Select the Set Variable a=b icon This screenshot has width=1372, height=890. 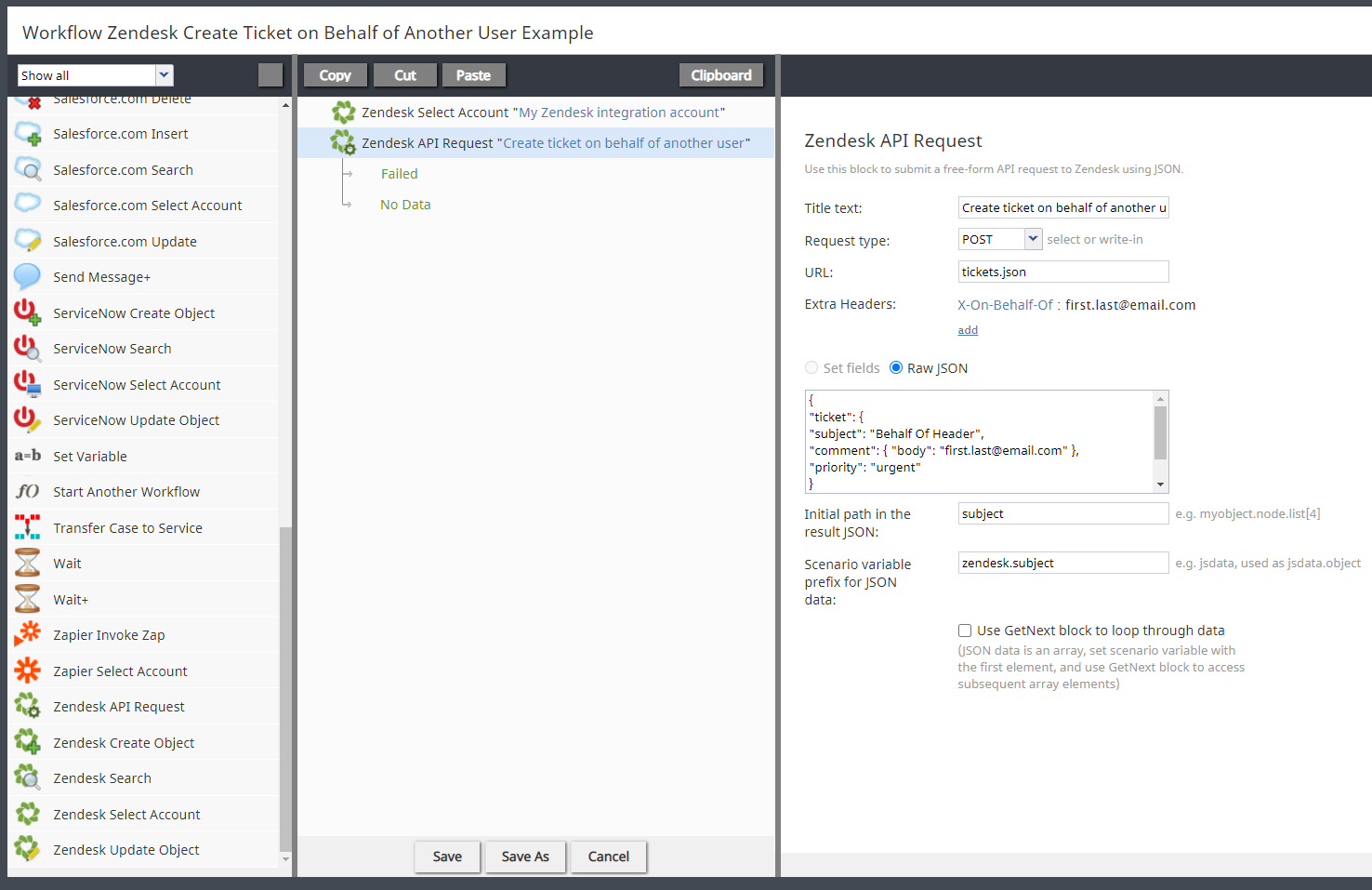(28, 456)
